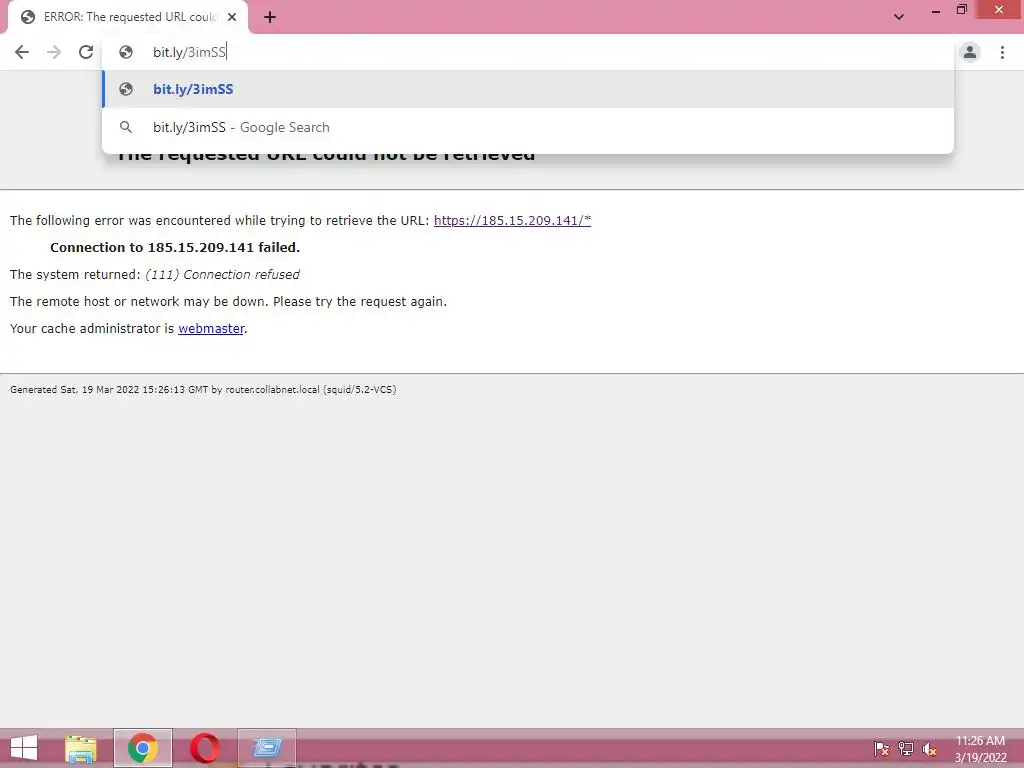Viewport: 1024px width, 768px height.
Task: Open the clock showing 11:26 AM
Action: click(x=980, y=749)
